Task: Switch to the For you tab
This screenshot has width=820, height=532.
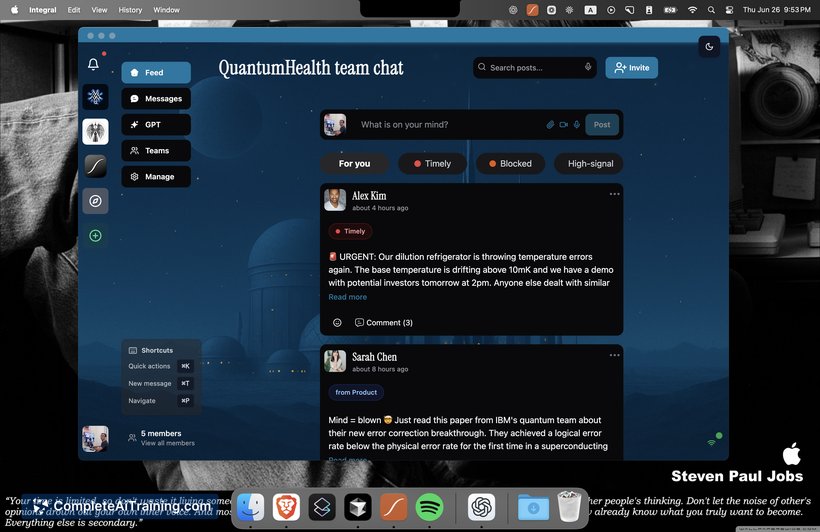Action: coord(355,164)
